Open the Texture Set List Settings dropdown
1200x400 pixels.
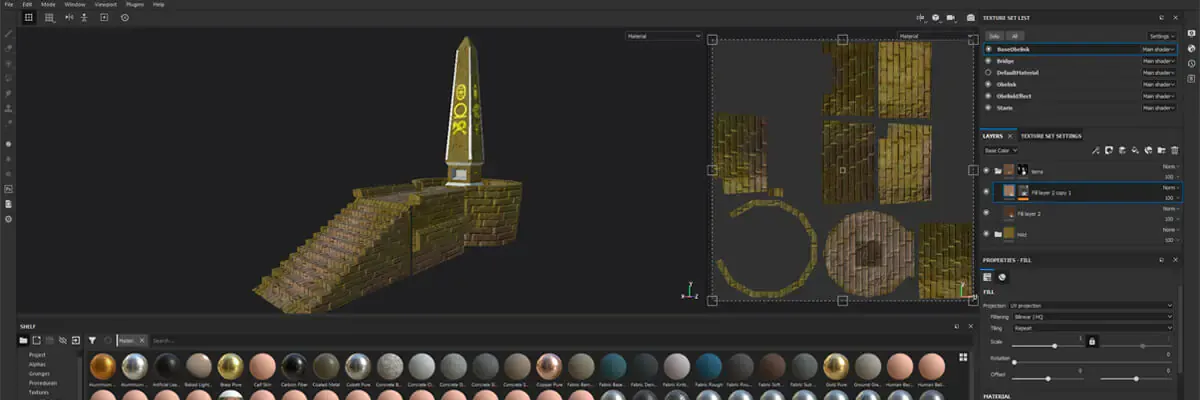(1163, 35)
